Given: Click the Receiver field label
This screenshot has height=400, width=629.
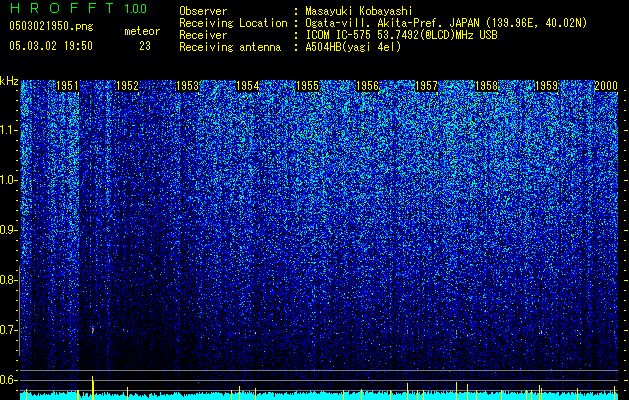Looking at the screenshot, I should 203,35.
